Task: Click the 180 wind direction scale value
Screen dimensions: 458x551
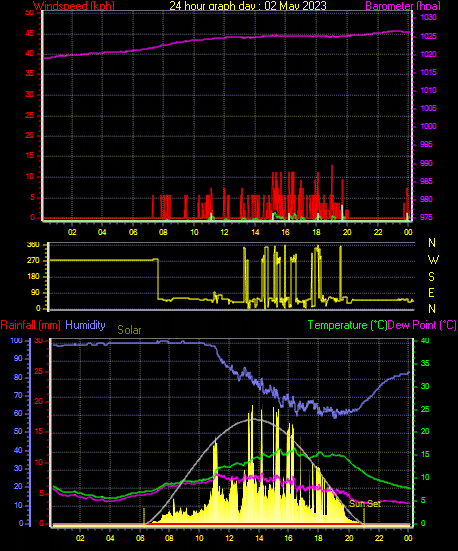Action: 33,277
